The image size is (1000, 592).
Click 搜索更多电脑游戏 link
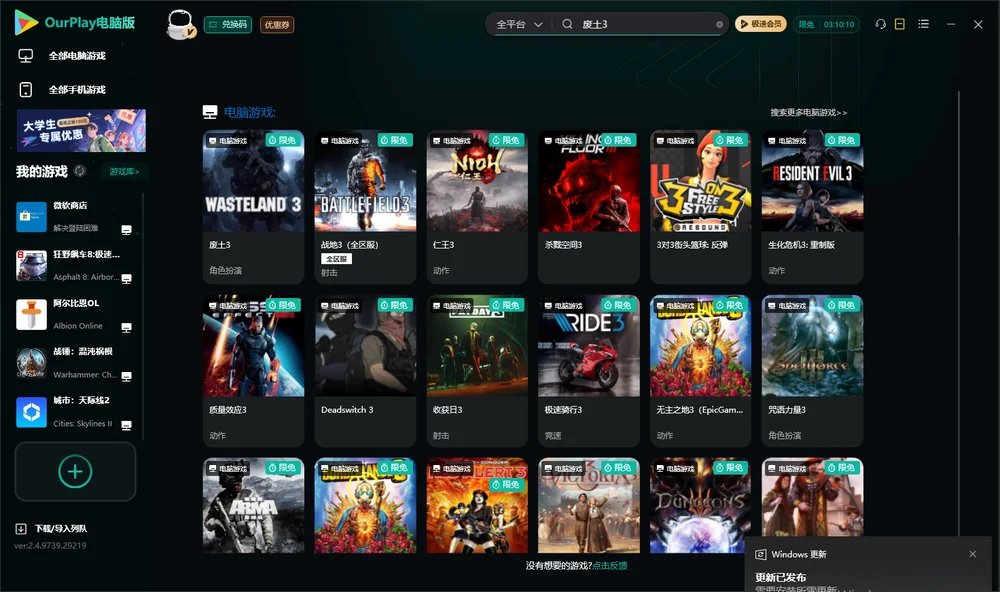(x=808, y=112)
